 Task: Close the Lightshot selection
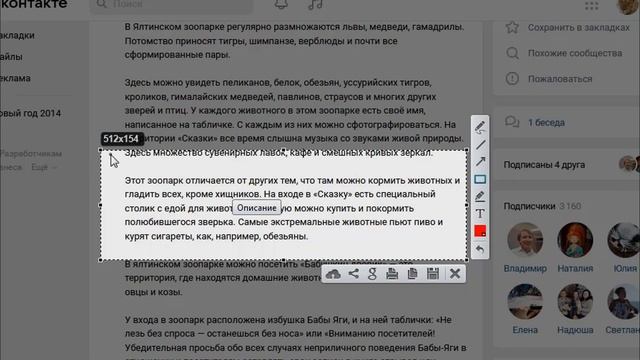(x=455, y=273)
